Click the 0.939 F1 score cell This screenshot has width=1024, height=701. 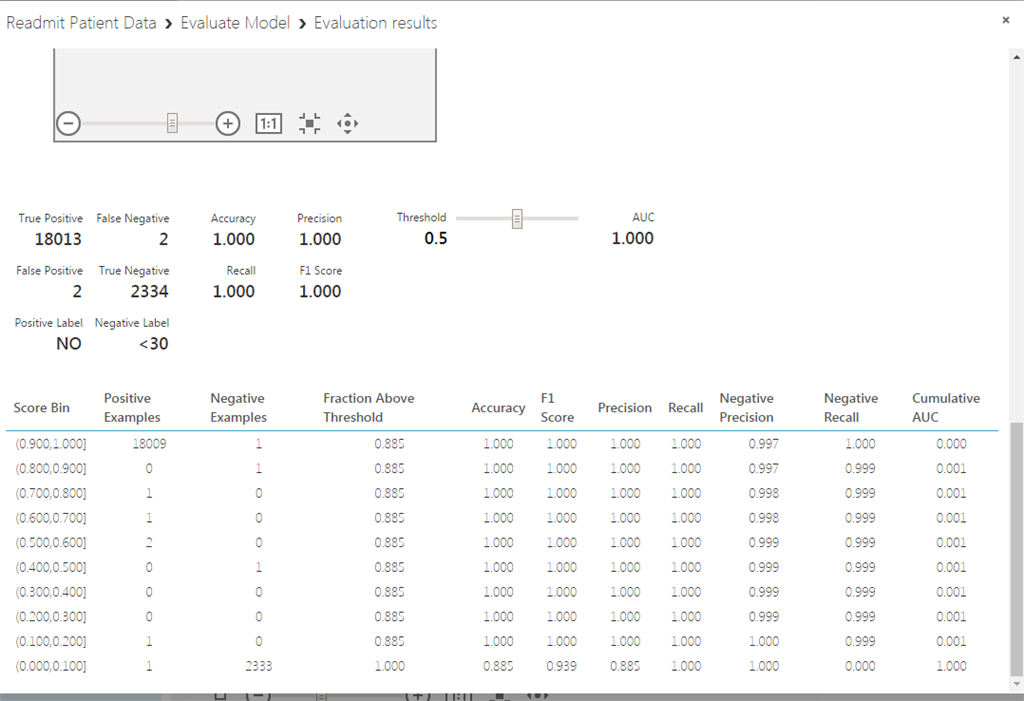[562, 666]
